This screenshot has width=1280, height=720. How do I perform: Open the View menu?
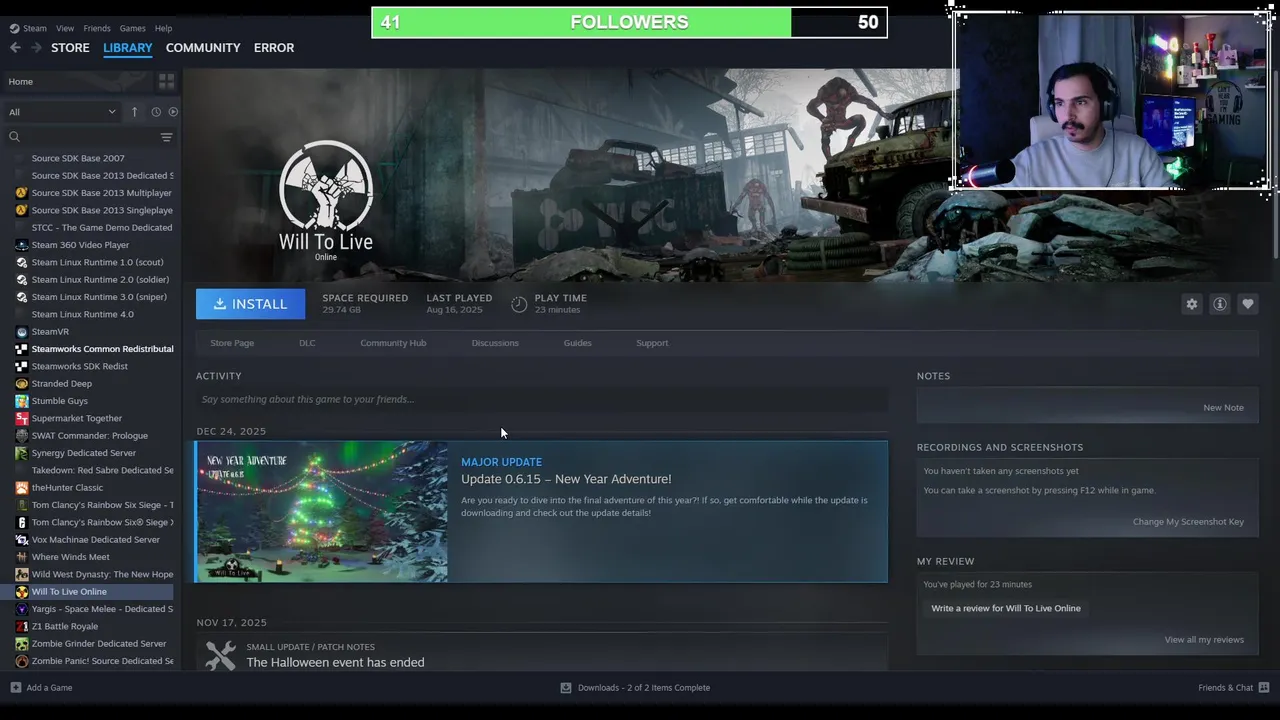point(65,28)
